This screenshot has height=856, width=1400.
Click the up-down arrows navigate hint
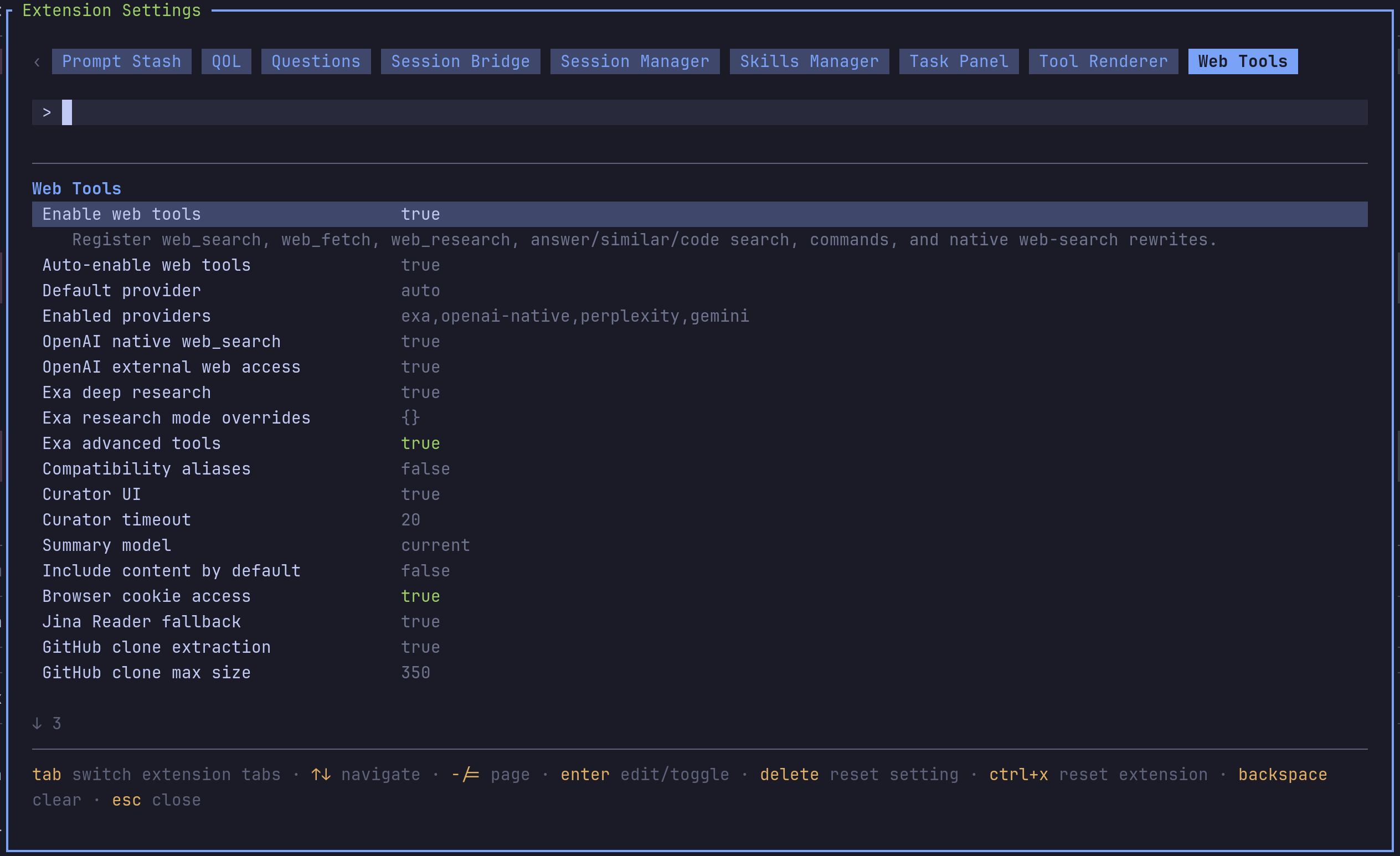click(366, 775)
